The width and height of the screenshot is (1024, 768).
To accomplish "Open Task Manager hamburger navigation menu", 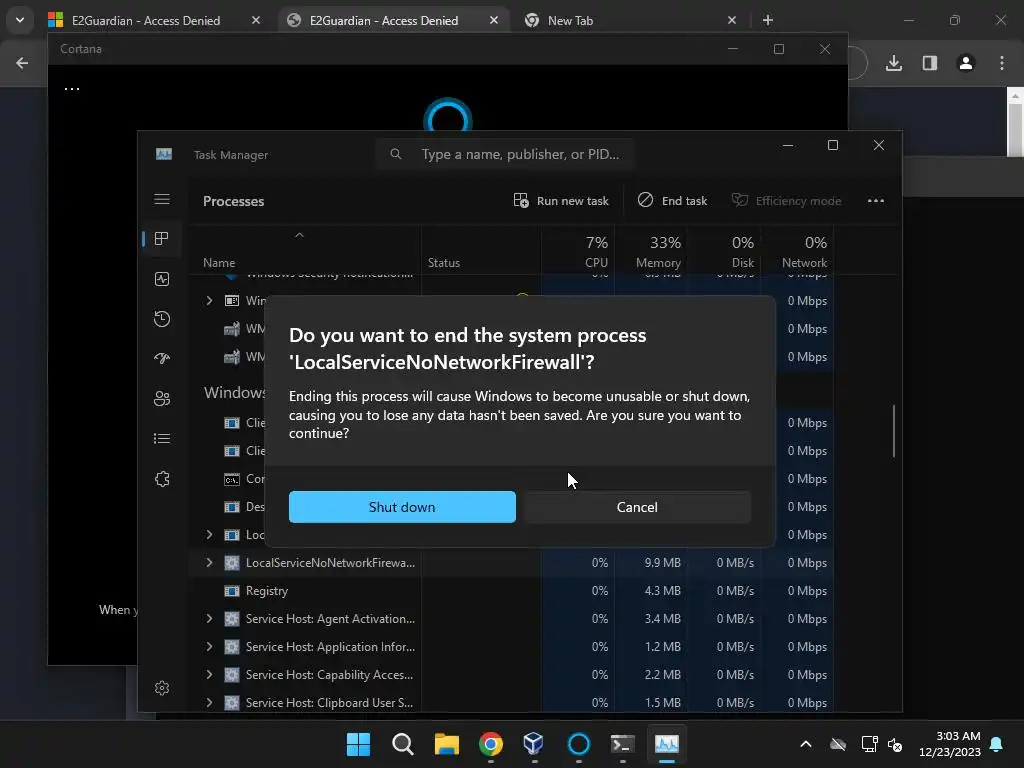I will 162,199.
